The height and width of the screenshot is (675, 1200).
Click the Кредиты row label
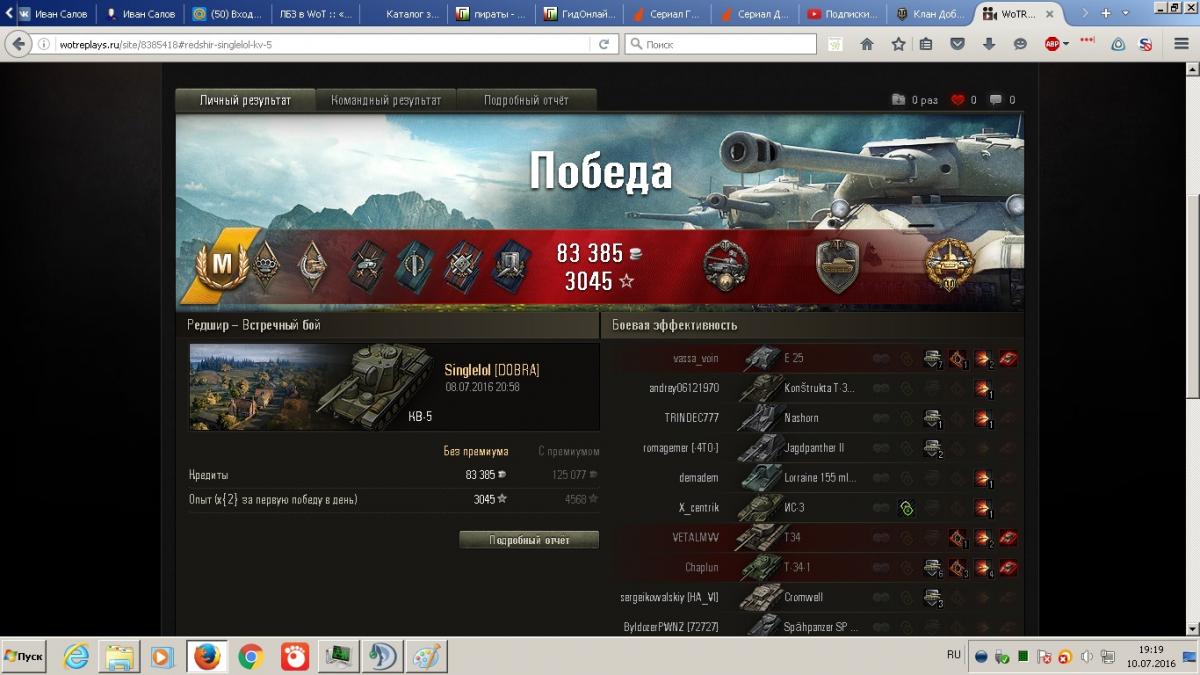pyautogui.click(x=208, y=475)
